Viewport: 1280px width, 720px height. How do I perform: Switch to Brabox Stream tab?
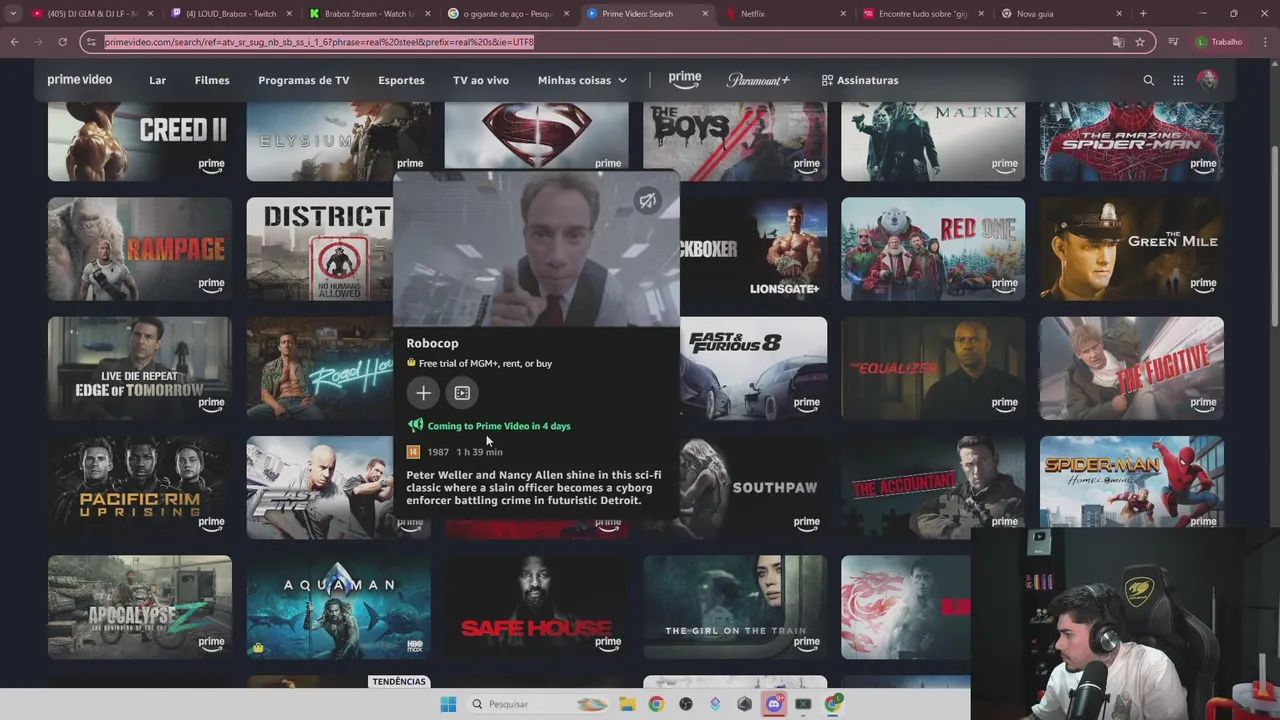[369, 14]
